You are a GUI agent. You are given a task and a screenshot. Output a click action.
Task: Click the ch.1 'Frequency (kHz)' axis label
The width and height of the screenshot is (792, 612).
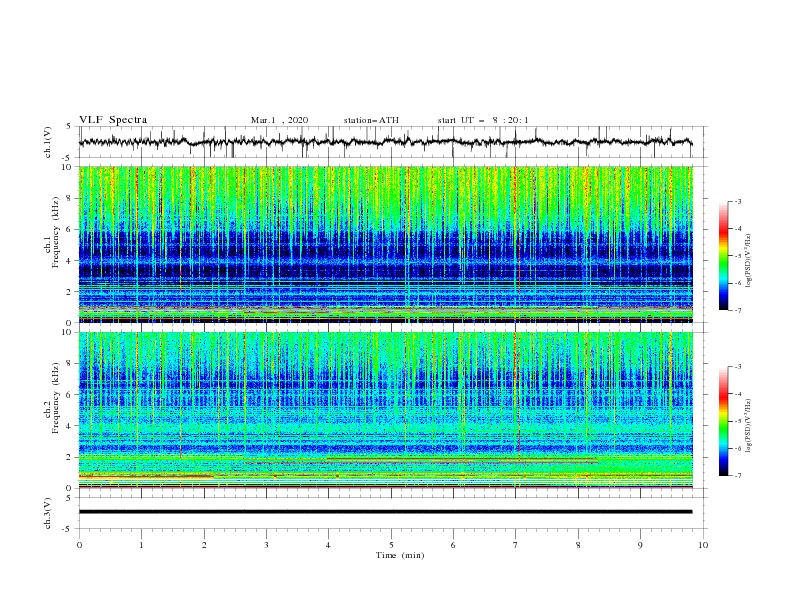click(56, 232)
